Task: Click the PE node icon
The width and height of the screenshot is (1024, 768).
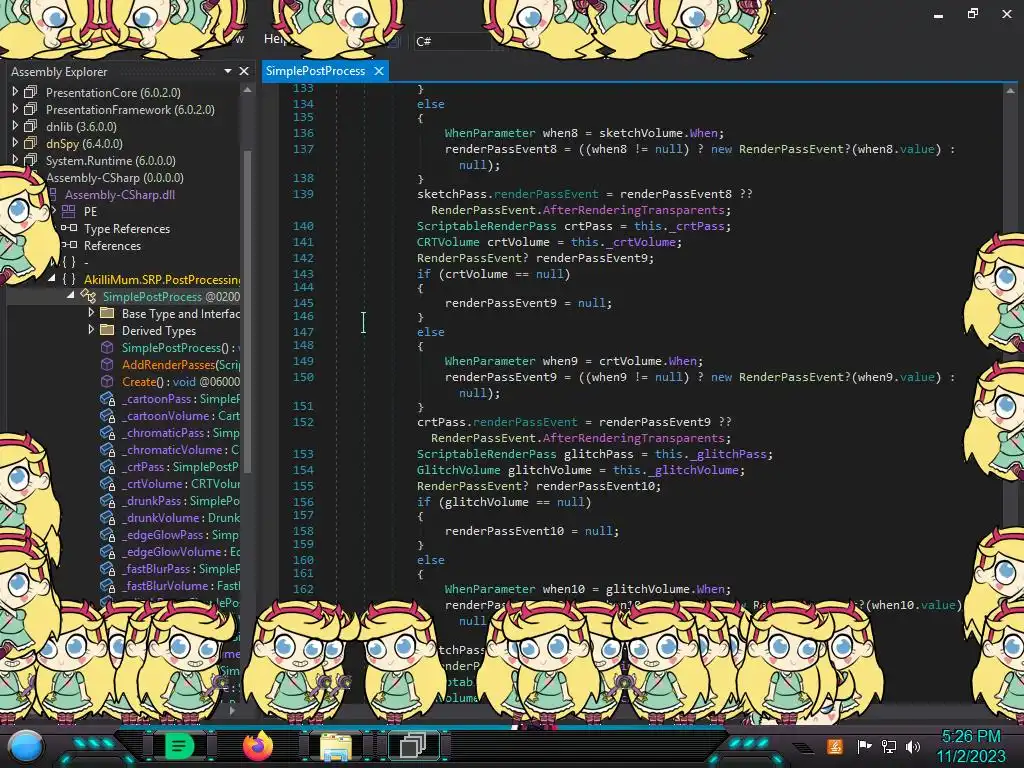Action: coord(69,211)
